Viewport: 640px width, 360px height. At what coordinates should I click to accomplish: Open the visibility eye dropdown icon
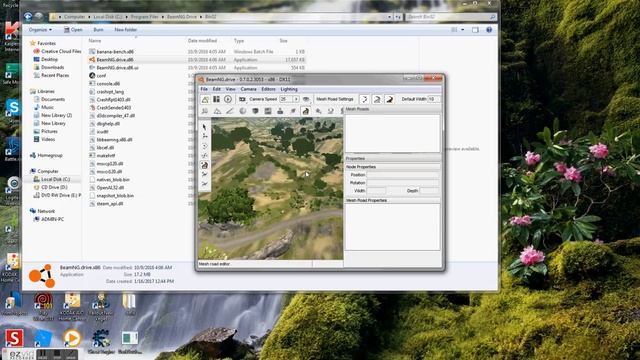(306, 99)
